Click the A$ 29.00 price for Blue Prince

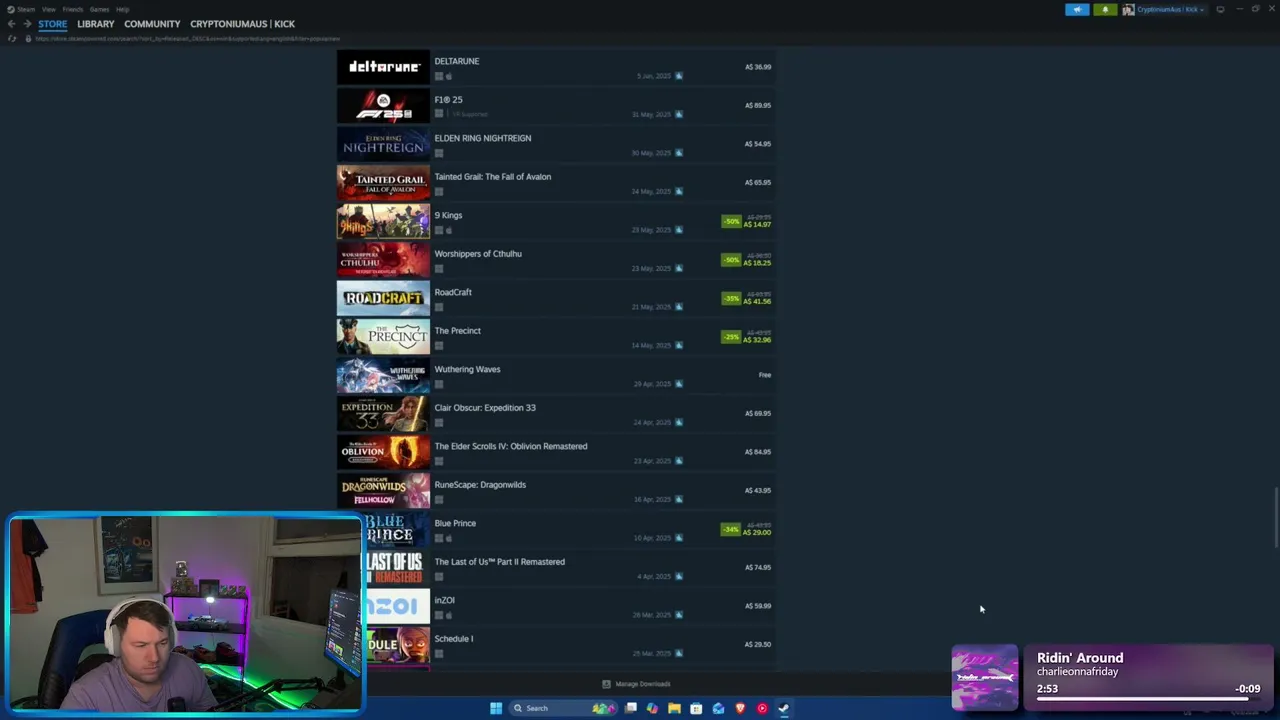[x=757, y=533]
